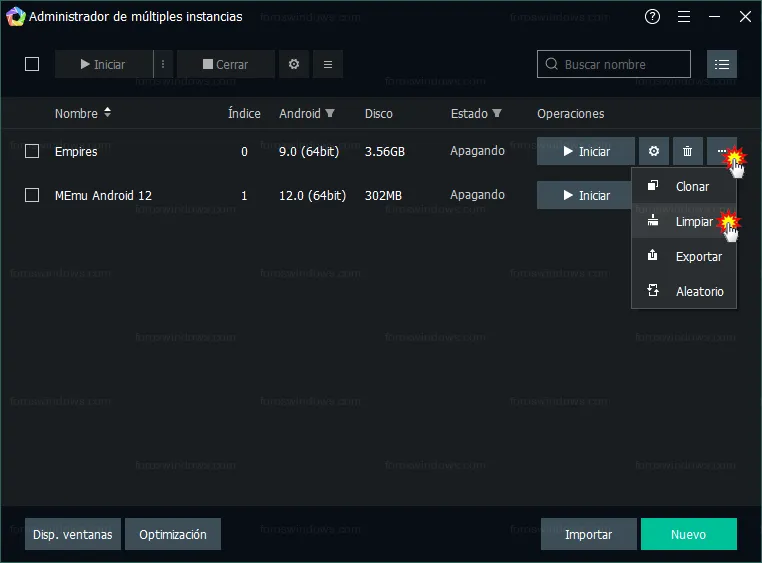The height and width of the screenshot is (563, 762).
Task: Choose Clonar from the context menu
Action: click(x=691, y=187)
